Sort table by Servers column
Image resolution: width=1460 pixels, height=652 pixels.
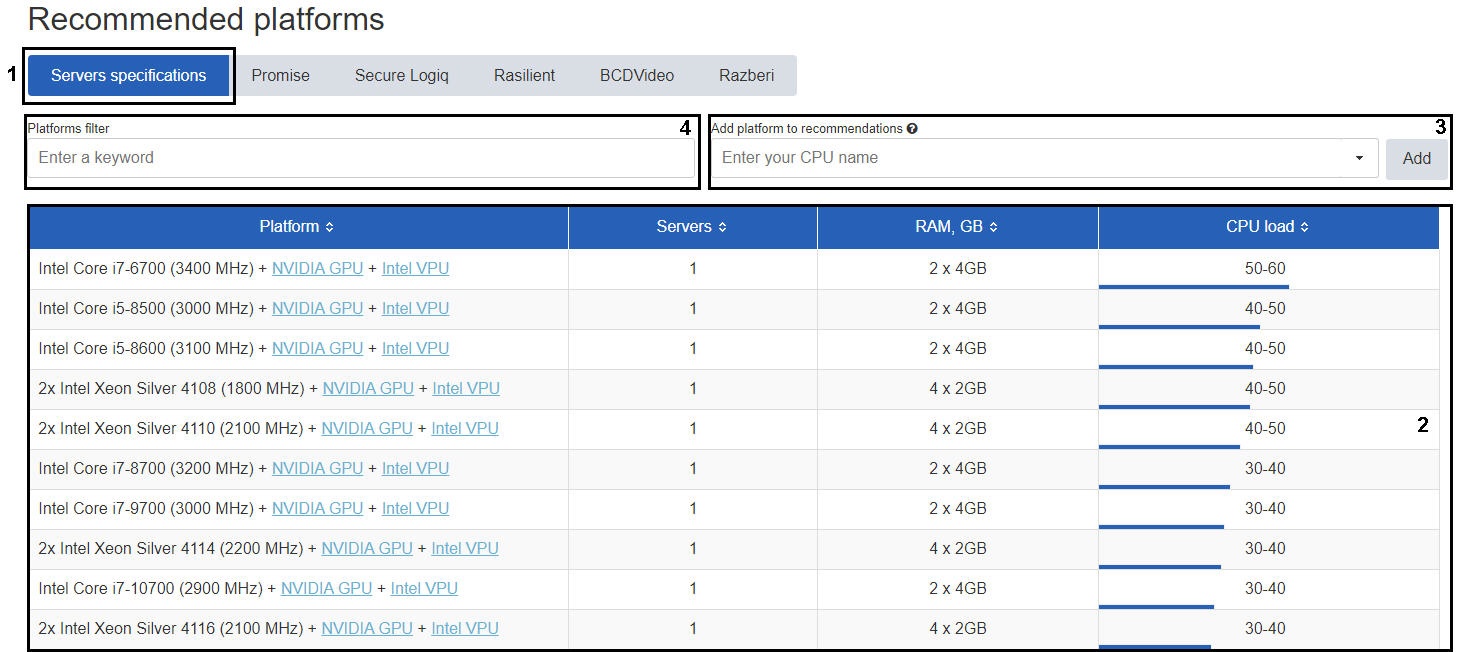click(691, 227)
